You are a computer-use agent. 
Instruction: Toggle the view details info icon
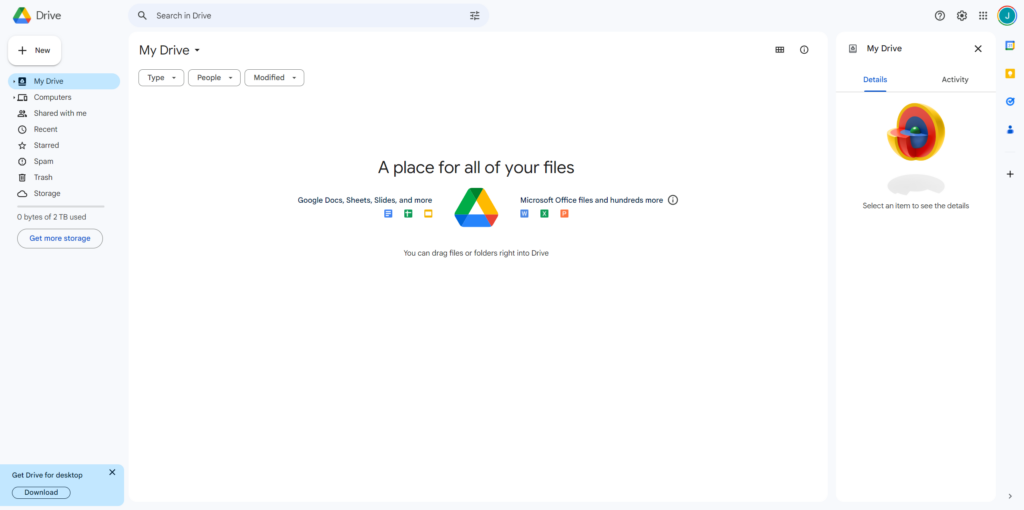click(x=804, y=50)
